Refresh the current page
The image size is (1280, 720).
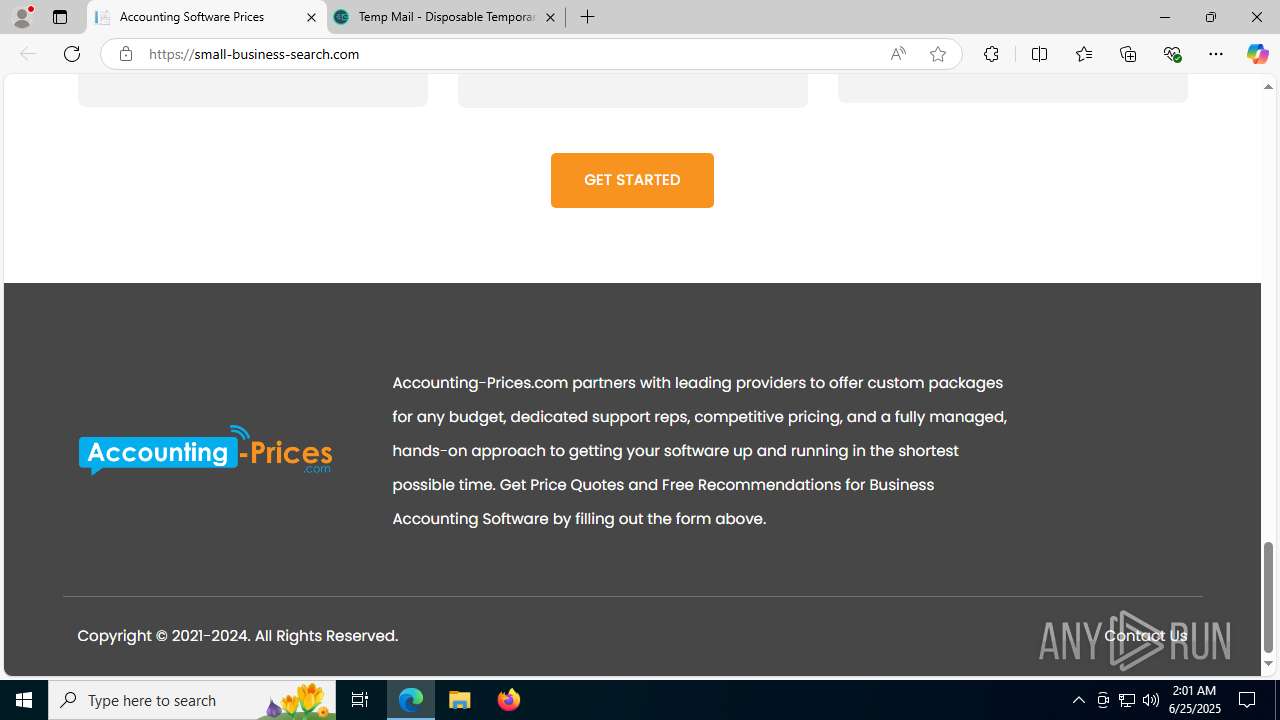(72, 54)
